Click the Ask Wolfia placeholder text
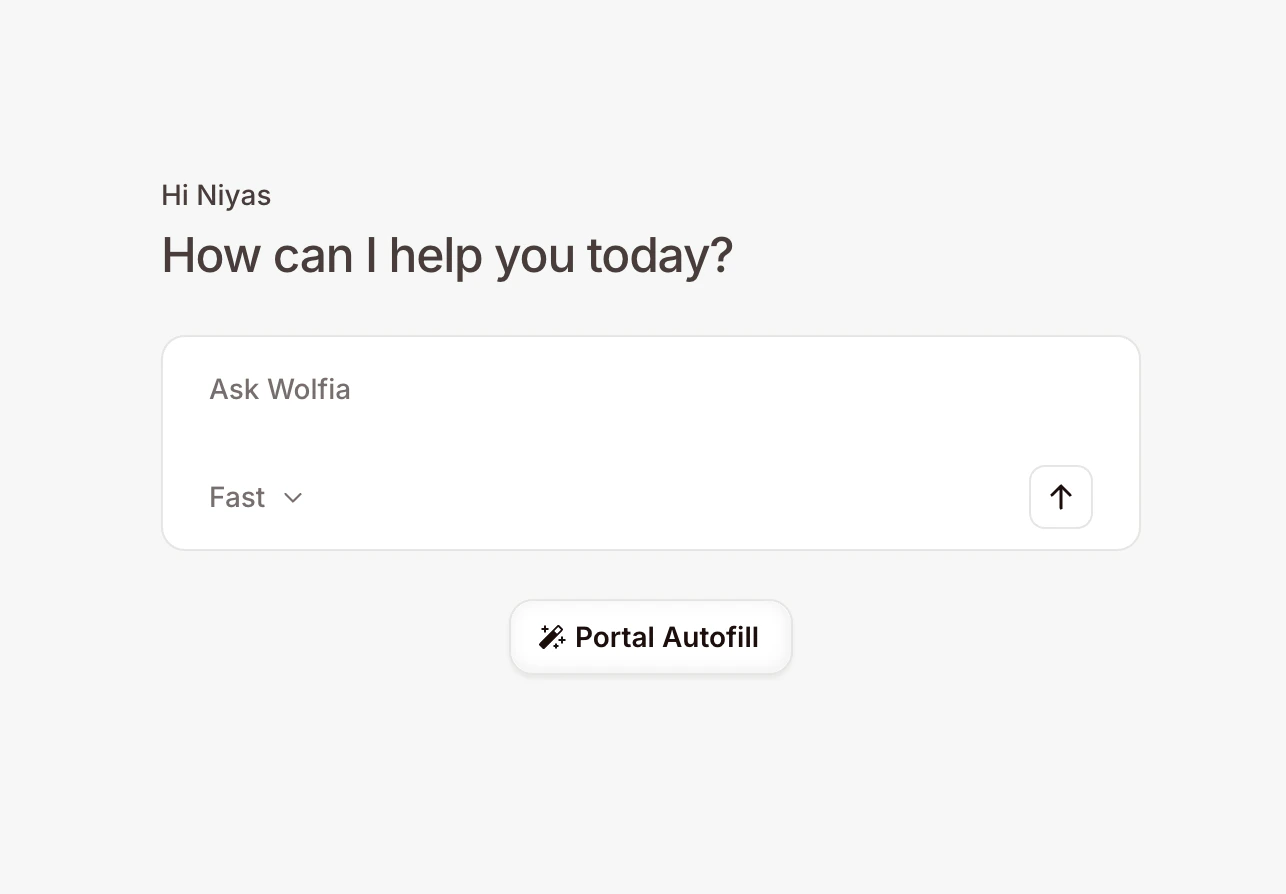Viewport: 1286px width, 894px height. (280, 390)
